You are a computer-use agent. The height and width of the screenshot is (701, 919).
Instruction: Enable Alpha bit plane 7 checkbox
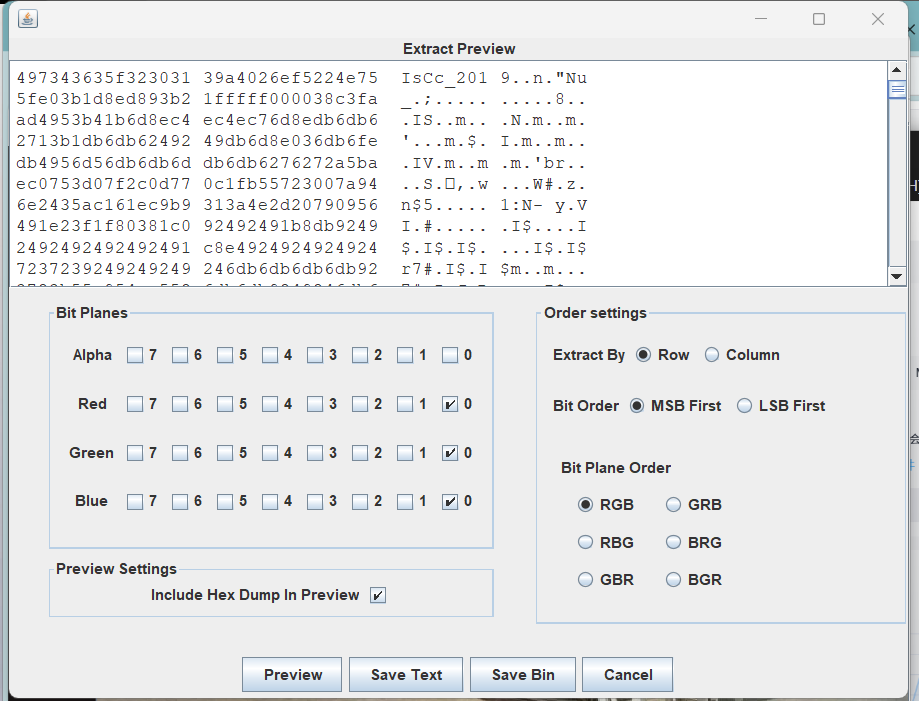pos(135,355)
